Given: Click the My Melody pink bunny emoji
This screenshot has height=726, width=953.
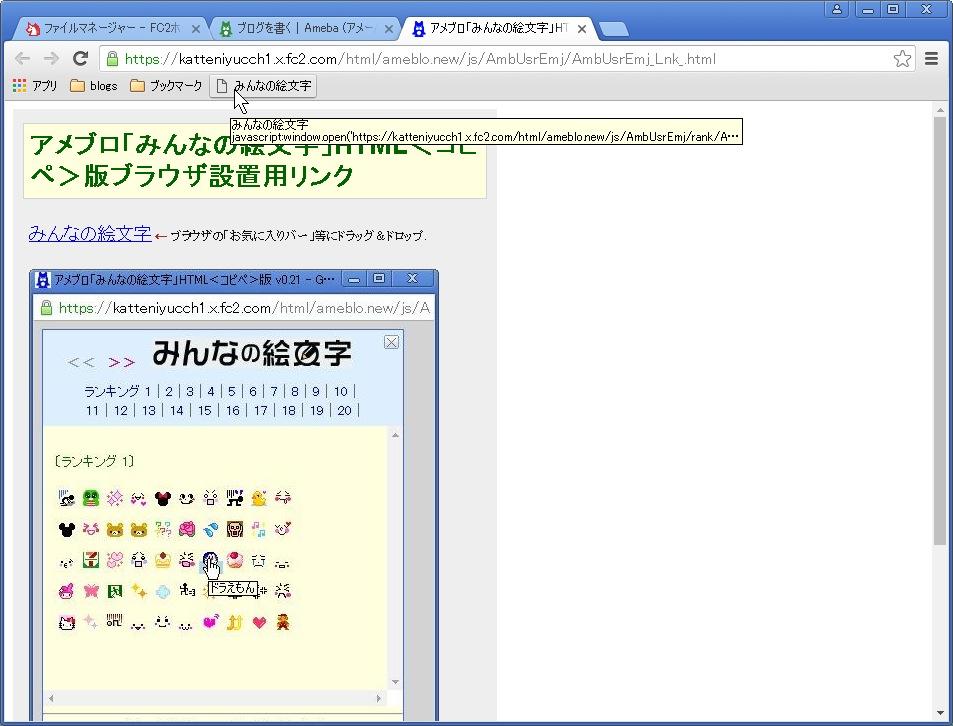Looking at the screenshot, I should 67,591.
